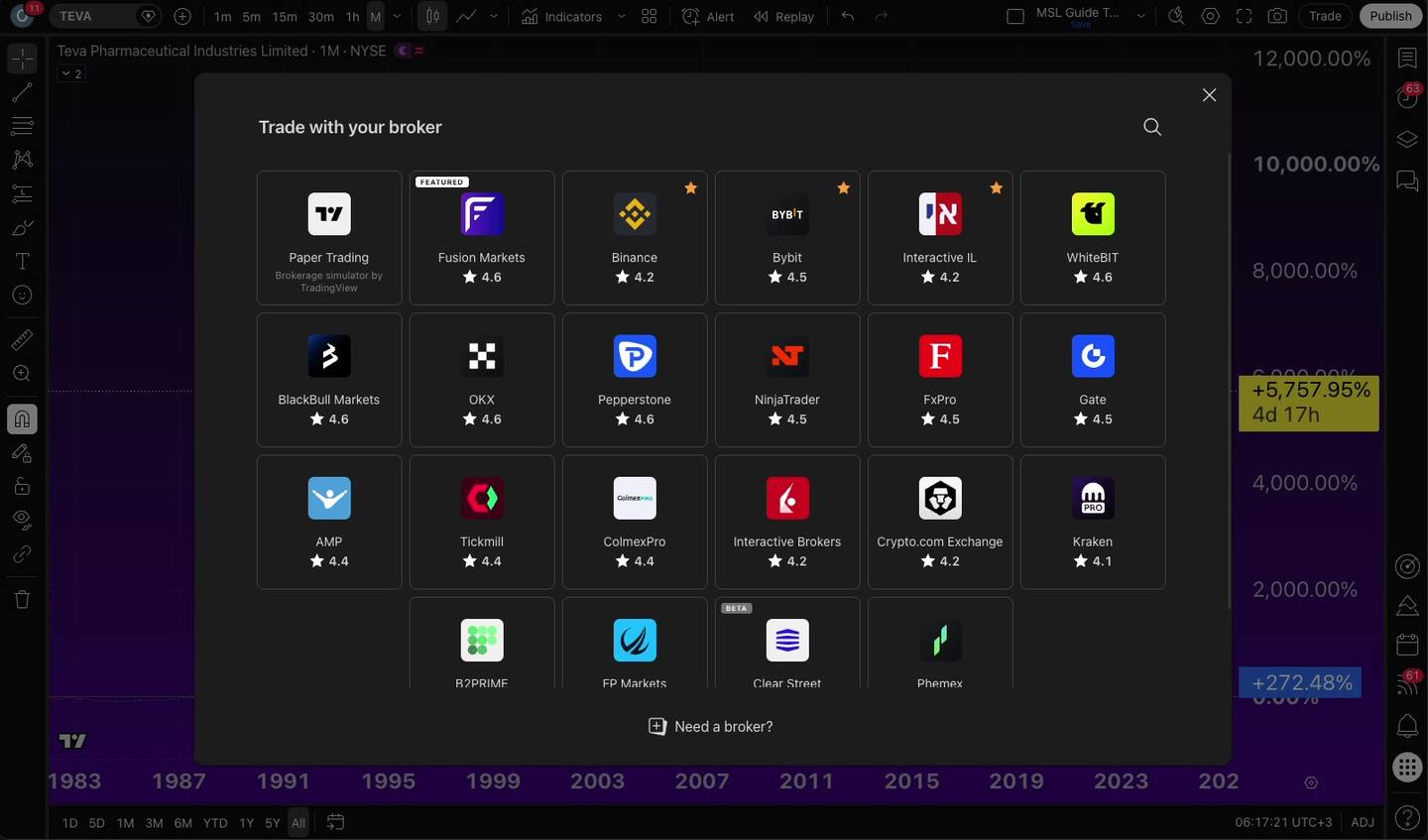The height and width of the screenshot is (840, 1428).
Task: Pick the Bybit broker card
Action: pos(787,238)
